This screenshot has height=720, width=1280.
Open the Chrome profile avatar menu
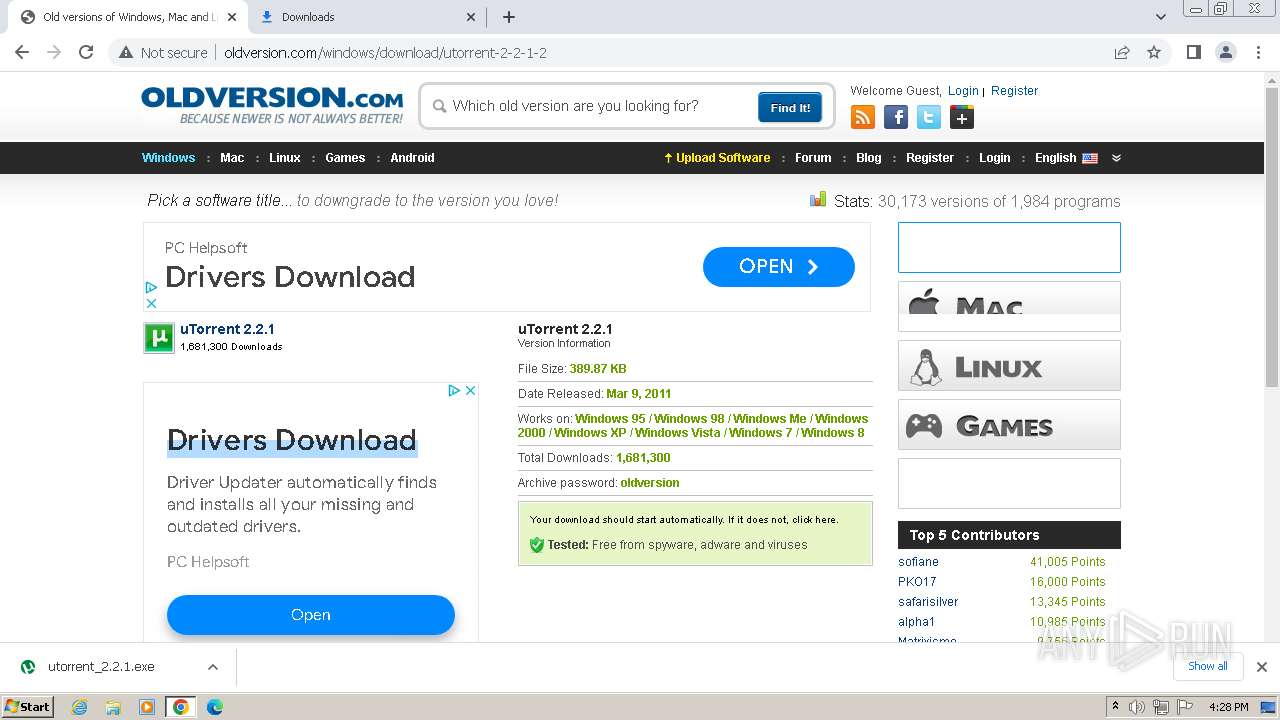(x=1225, y=53)
